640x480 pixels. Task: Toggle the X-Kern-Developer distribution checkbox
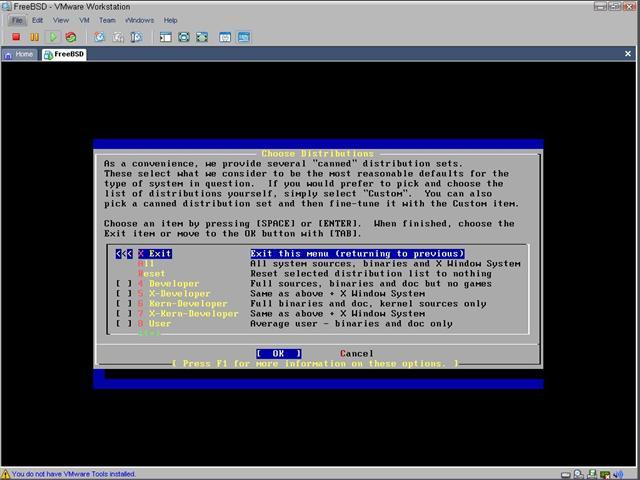124,313
